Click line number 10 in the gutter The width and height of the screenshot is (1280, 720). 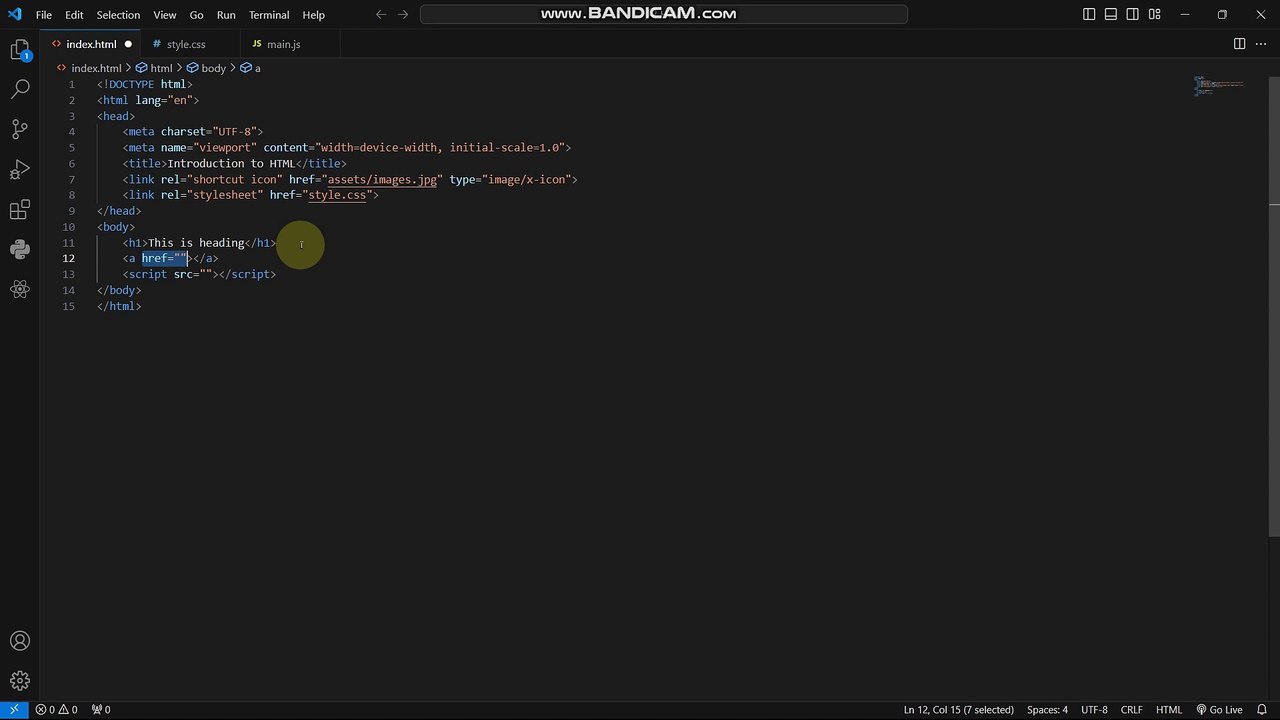coord(68,227)
